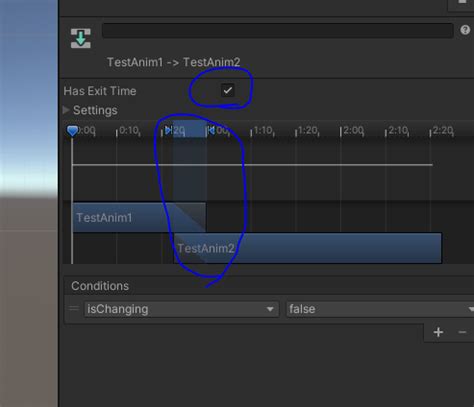474x407 pixels.
Task: Open the false value dropdown
Action: point(380,309)
